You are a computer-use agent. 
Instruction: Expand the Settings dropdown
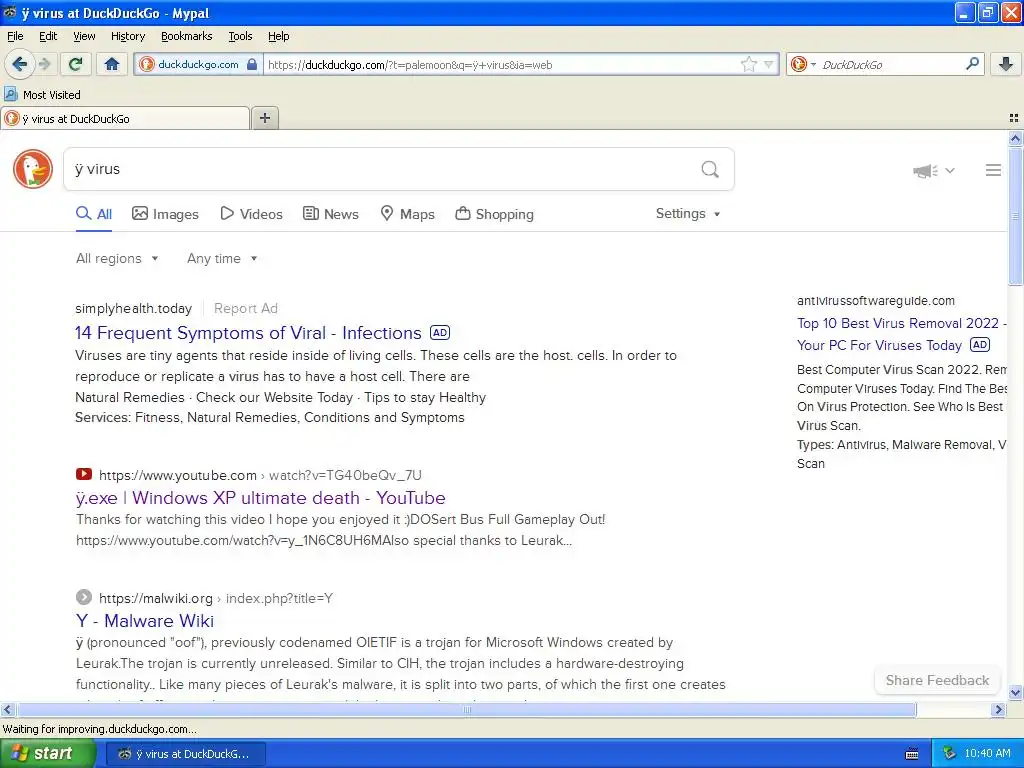pos(688,214)
